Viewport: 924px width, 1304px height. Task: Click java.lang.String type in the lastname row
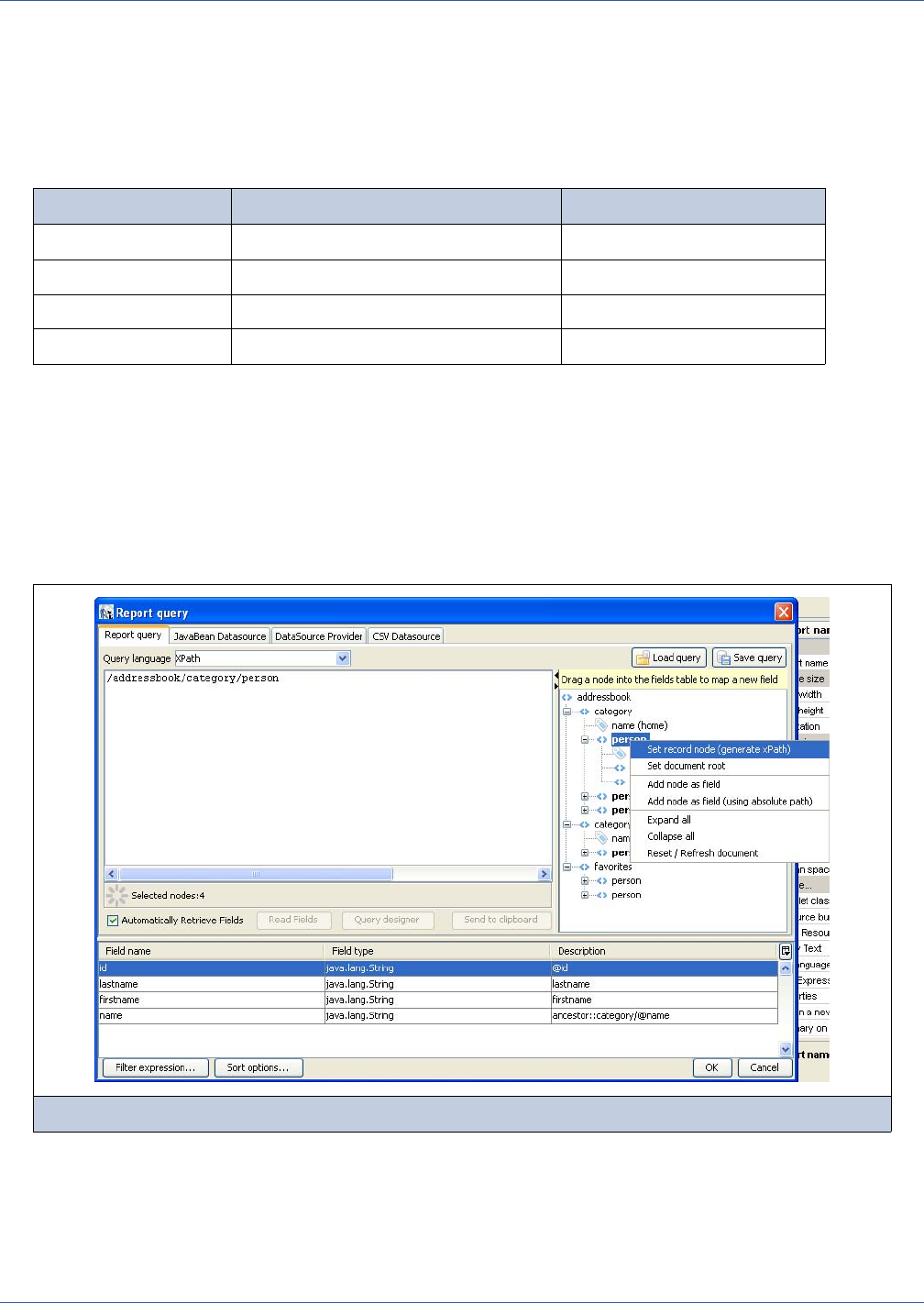tap(437, 984)
